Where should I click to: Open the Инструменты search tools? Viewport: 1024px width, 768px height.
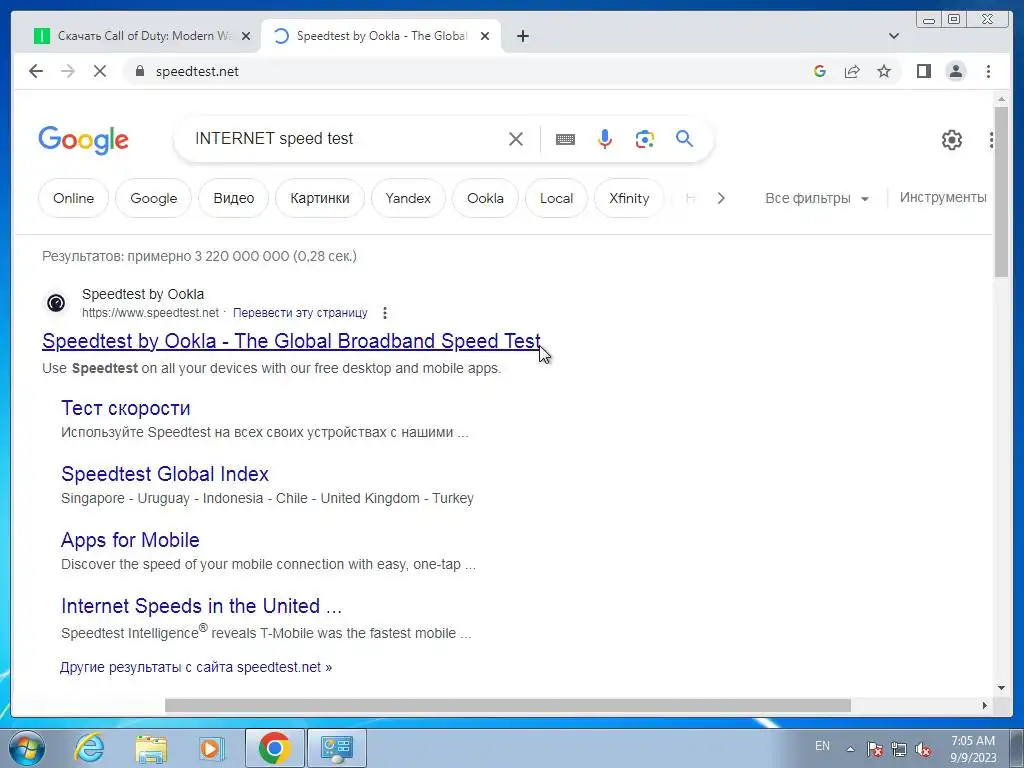click(942, 197)
